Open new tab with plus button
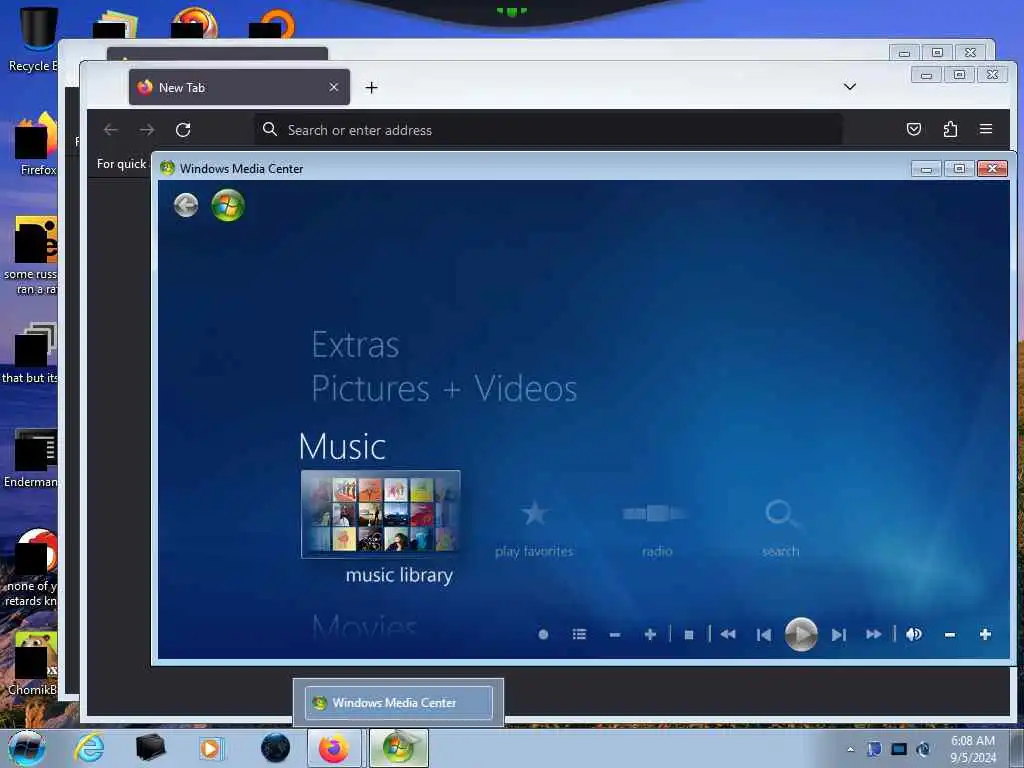The image size is (1024, 768). click(372, 88)
